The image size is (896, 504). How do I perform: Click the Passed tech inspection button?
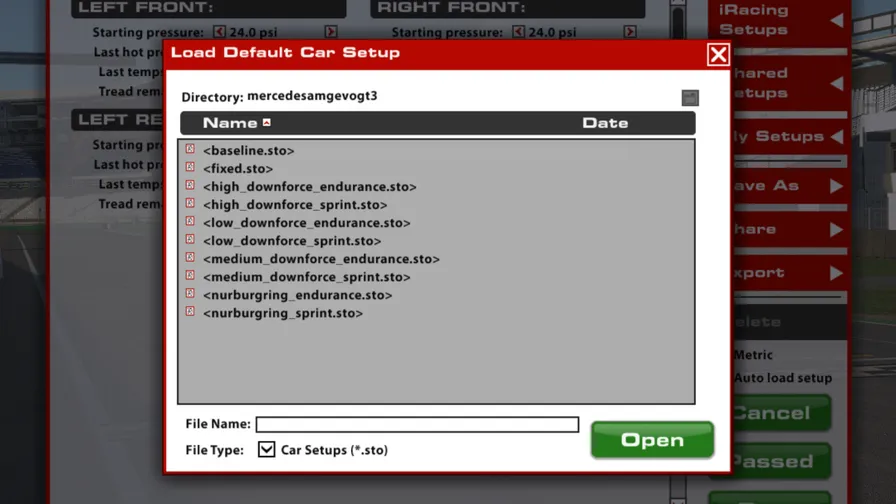tap(781, 461)
